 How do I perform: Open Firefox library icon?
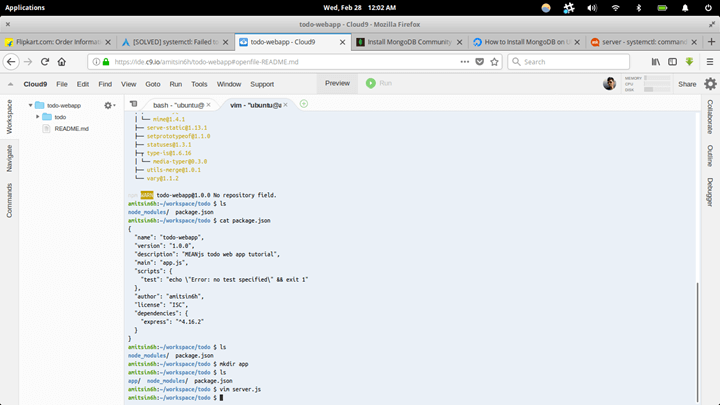pyautogui.click(x=656, y=62)
